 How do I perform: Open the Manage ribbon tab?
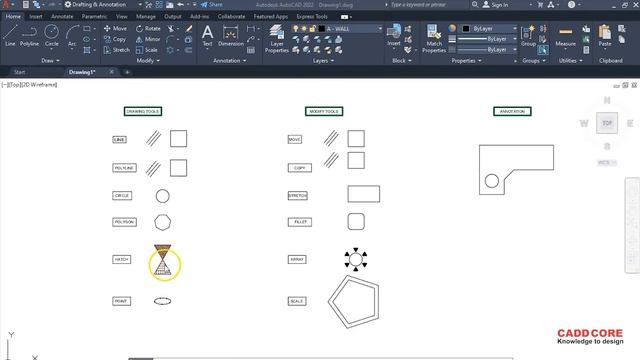146,17
